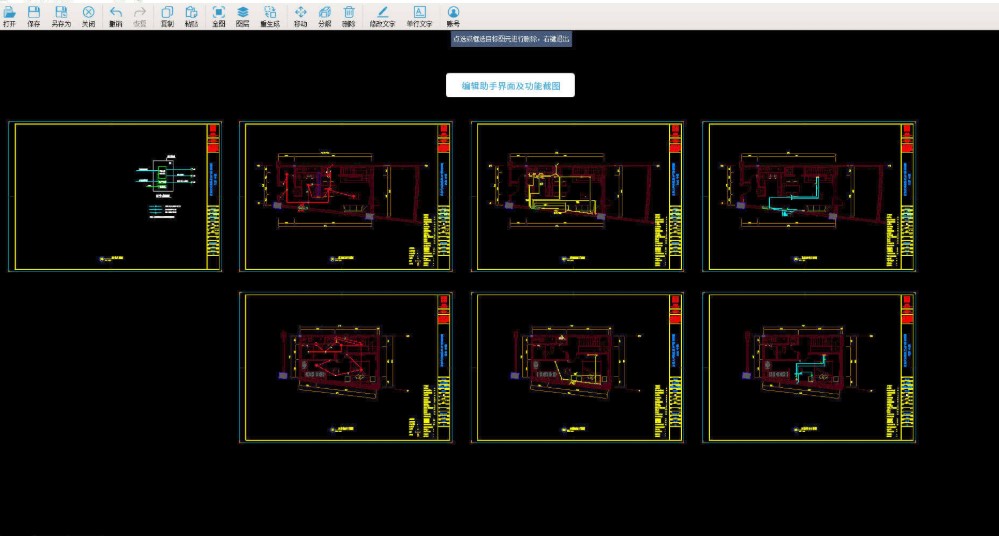Activate the 分解 (Explode) tool
The image size is (999, 536).
pos(324,14)
